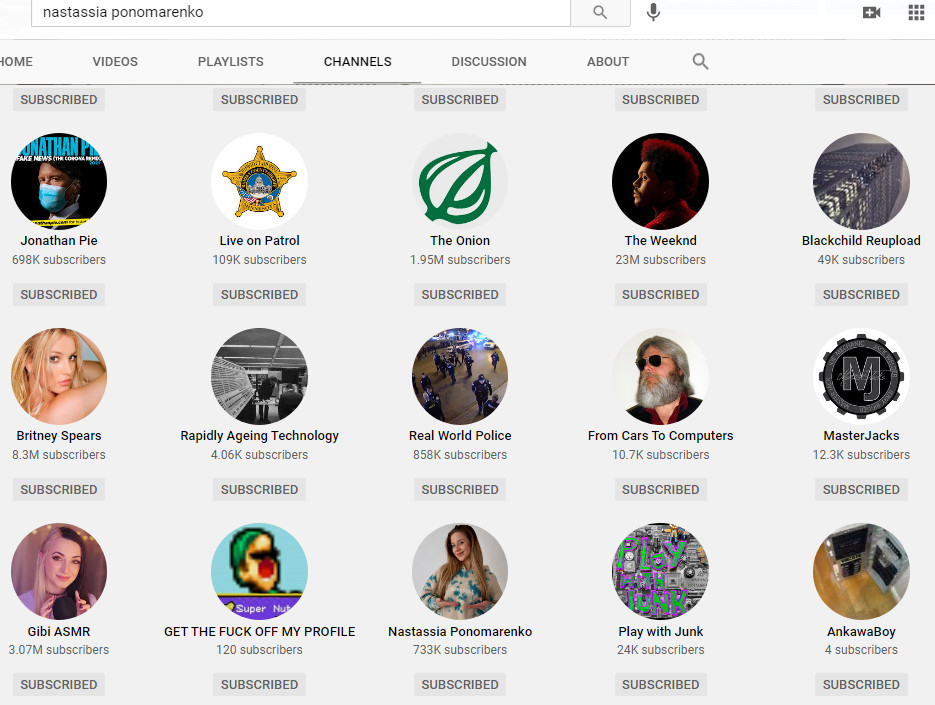Click From Cars To Computers channel name

click(x=661, y=435)
